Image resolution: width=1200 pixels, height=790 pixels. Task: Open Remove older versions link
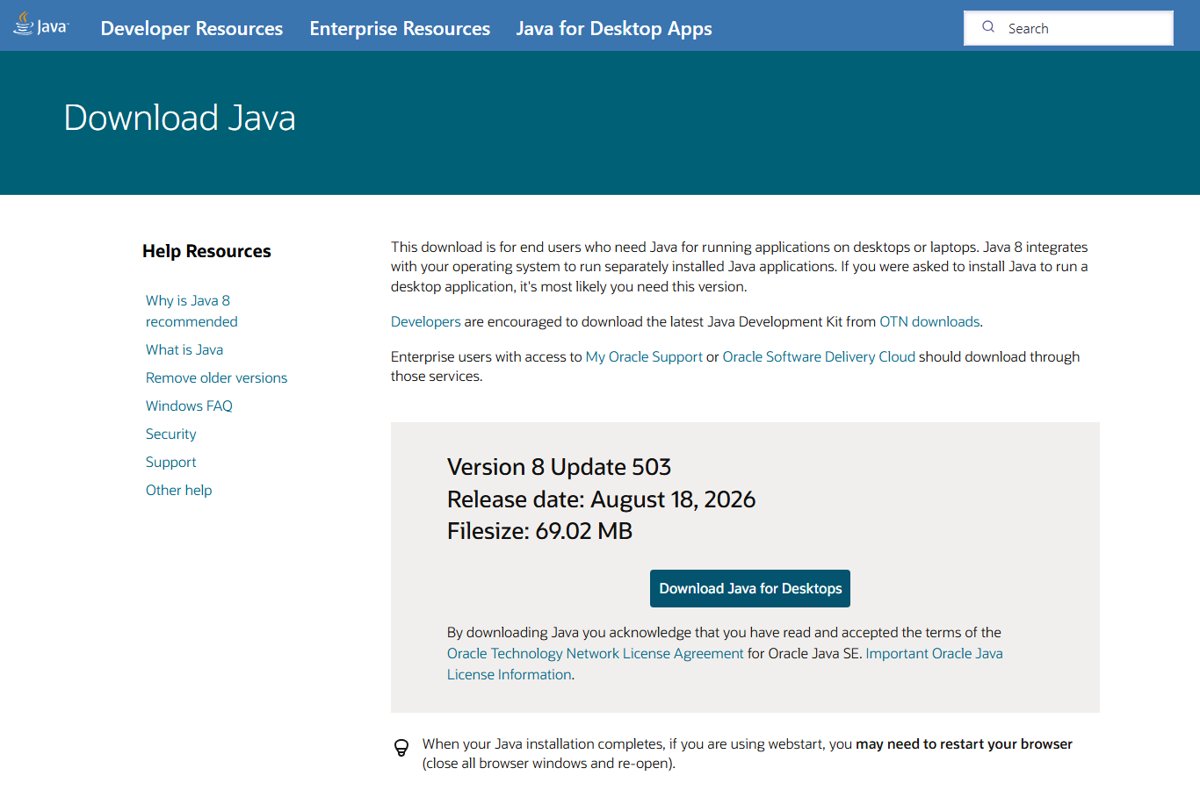[x=216, y=378]
